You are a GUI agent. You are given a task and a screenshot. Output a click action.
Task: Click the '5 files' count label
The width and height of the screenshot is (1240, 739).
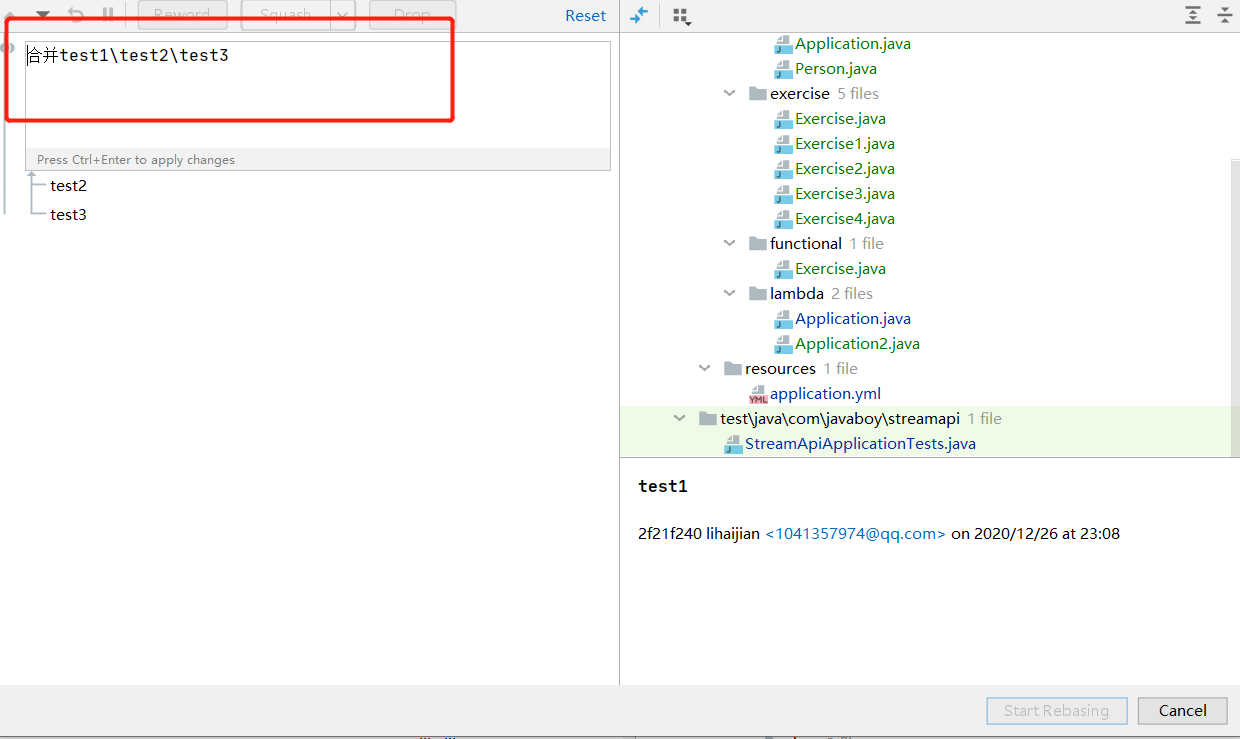coord(858,94)
